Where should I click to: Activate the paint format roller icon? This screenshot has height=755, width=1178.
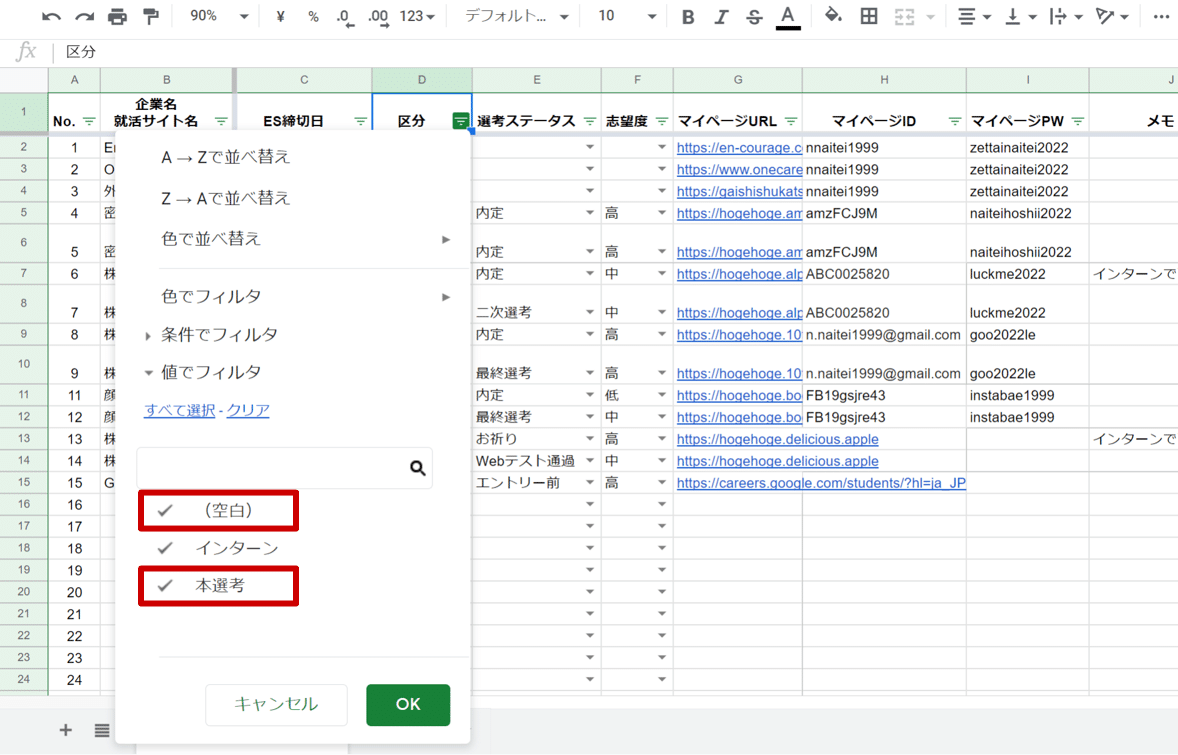(x=151, y=17)
